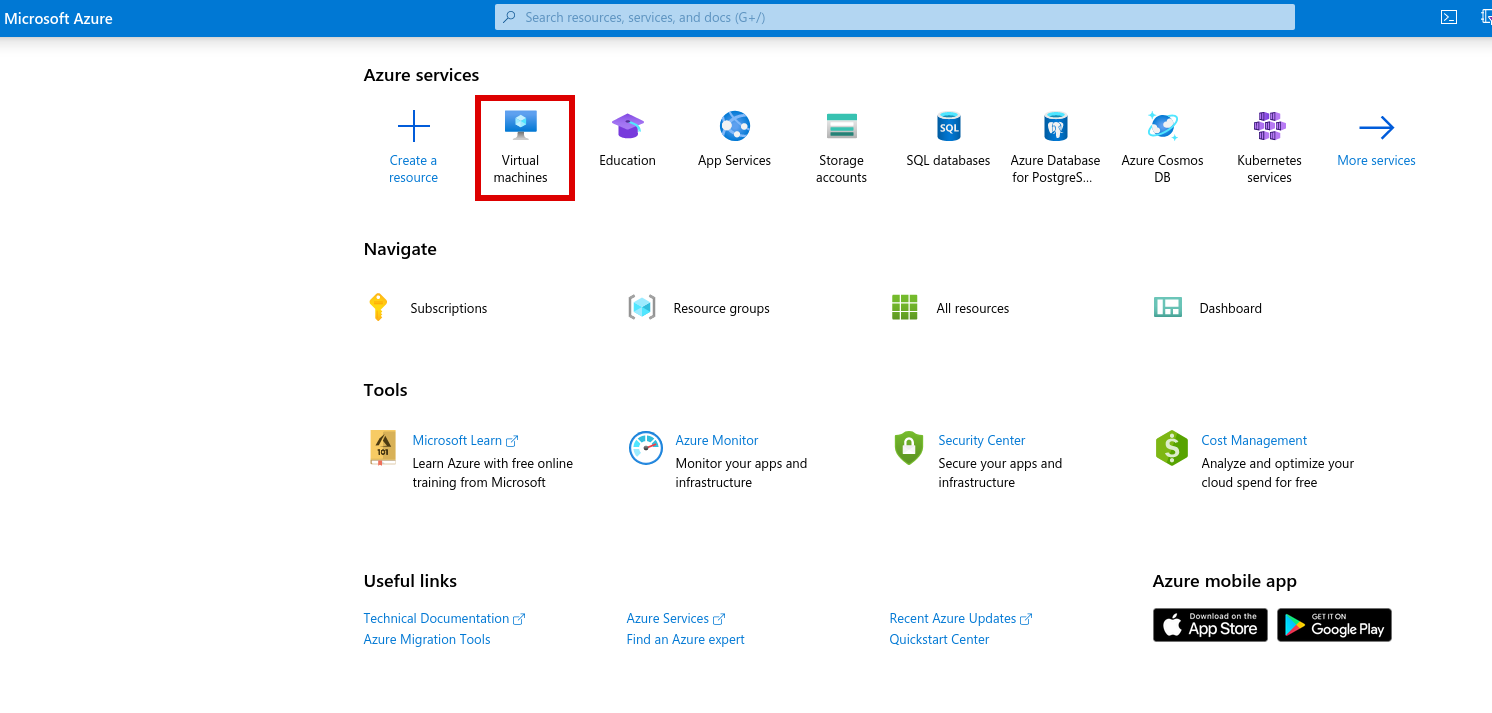Screen dimensions: 1492x713
Task: Click the Create a resource plus icon
Action: [x=413, y=127]
